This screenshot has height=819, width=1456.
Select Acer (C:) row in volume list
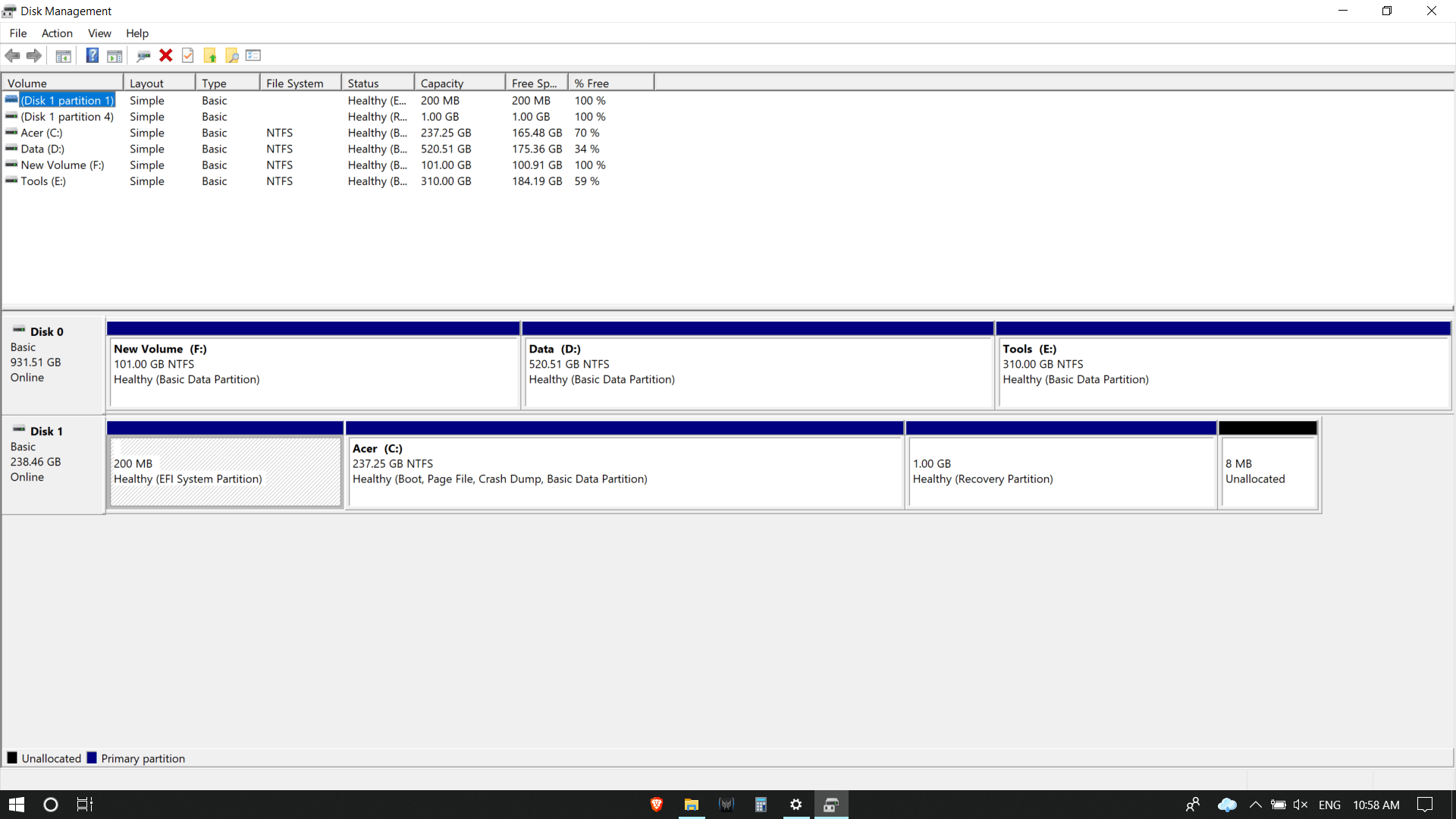[x=42, y=133]
